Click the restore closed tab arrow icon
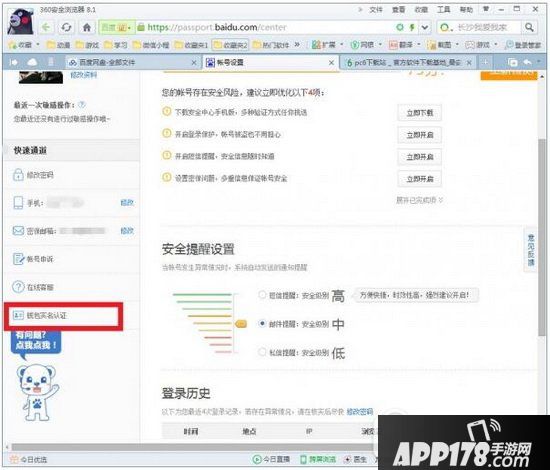Viewport: 550px width, 470px height. click(x=527, y=62)
